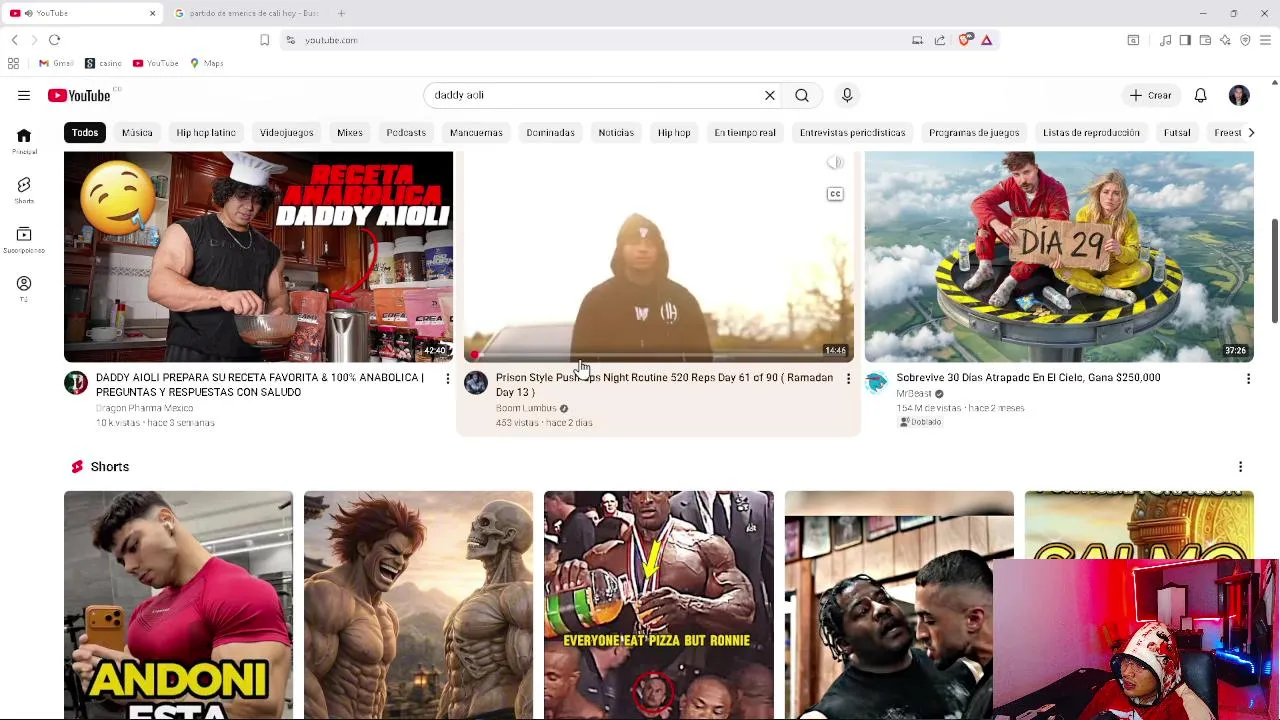This screenshot has height=720, width=1280.
Task: Open options menu for MrBeast video
Action: [x=1248, y=379]
